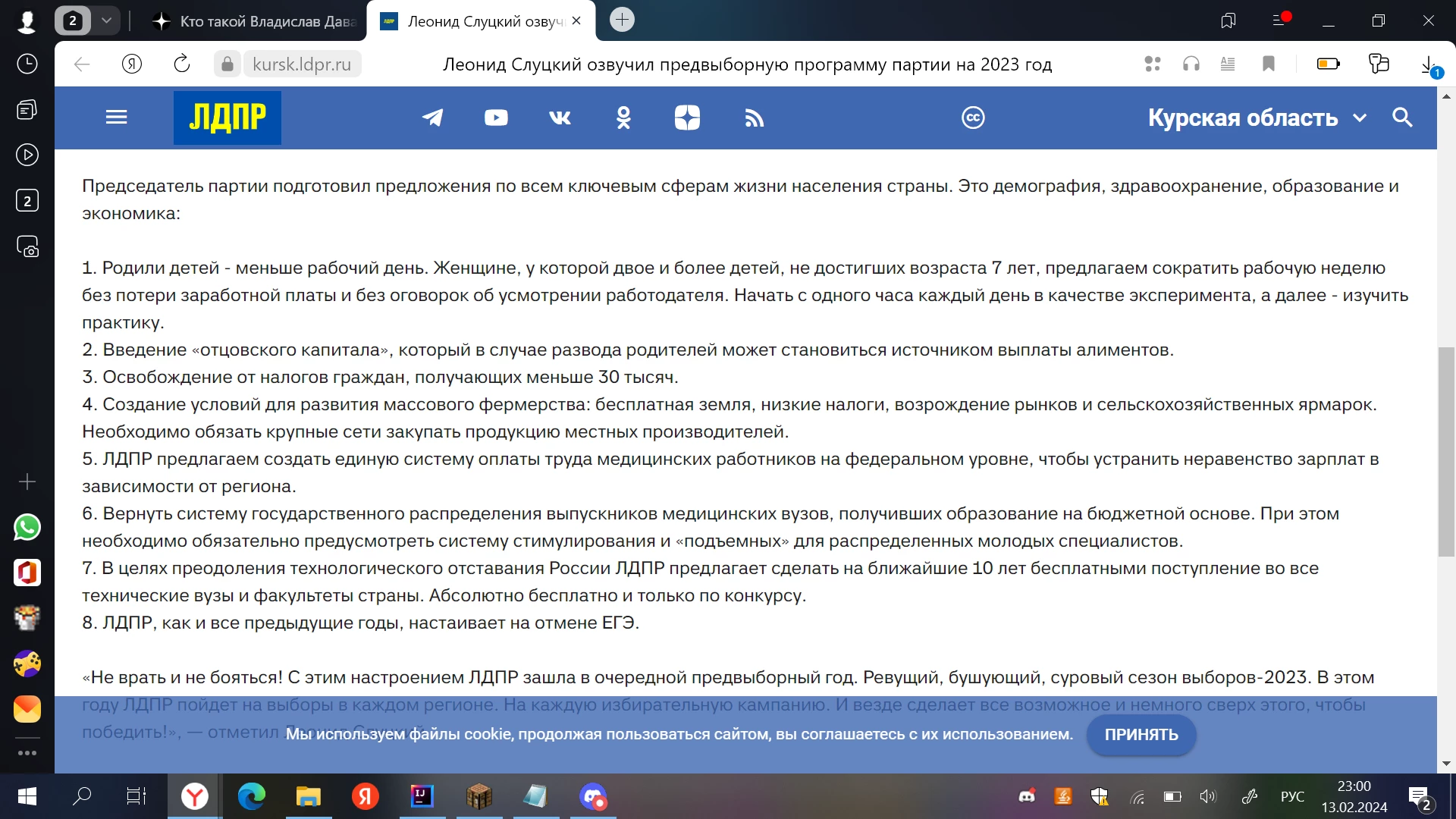Open Minecraft from the taskbar
Screen dimensions: 1456x819
[479, 796]
